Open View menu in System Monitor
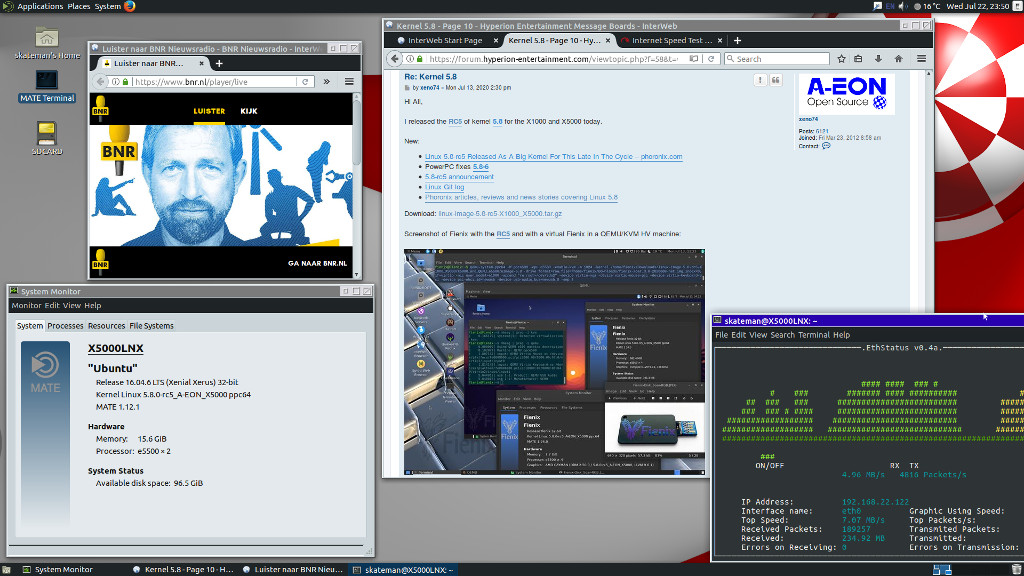1024x576 pixels. 72,306
